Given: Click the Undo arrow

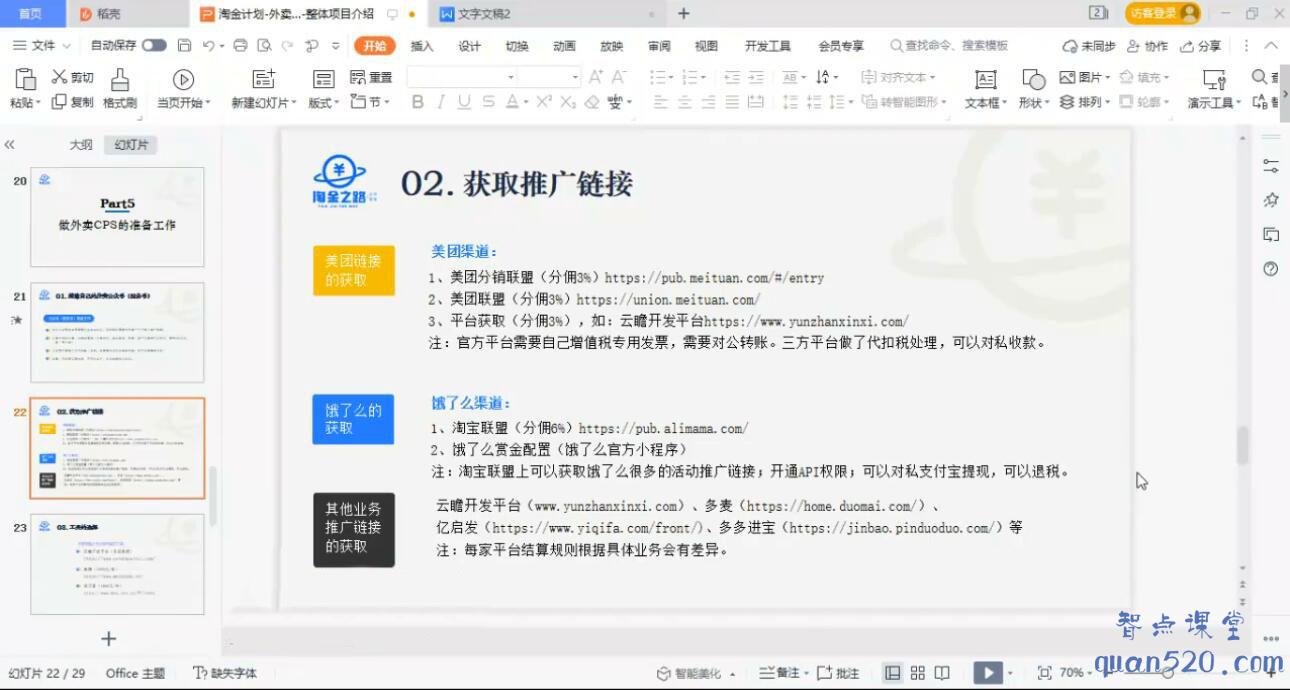Looking at the screenshot, I should click(x=208, y=46).
